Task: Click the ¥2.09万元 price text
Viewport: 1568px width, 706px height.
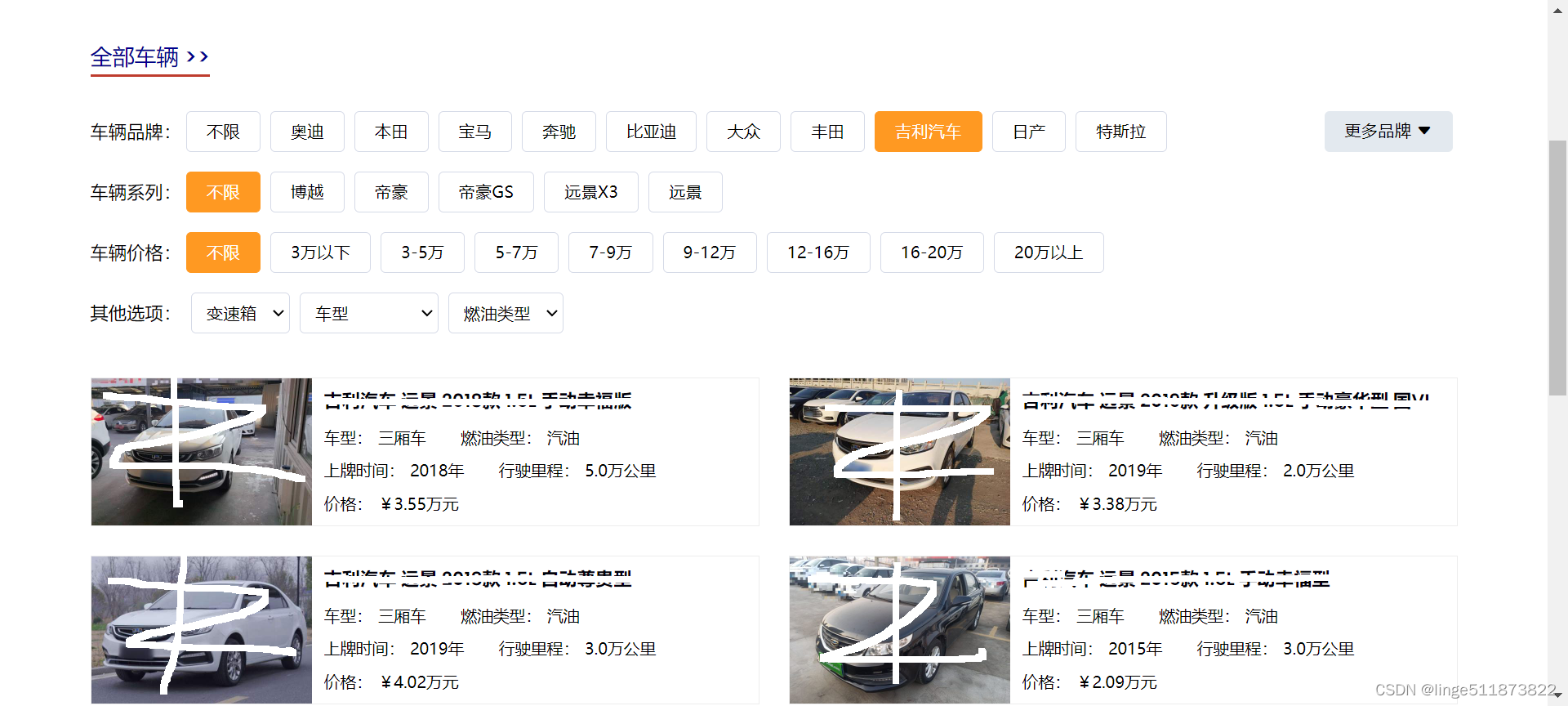Action: (x=1118, y=682)
